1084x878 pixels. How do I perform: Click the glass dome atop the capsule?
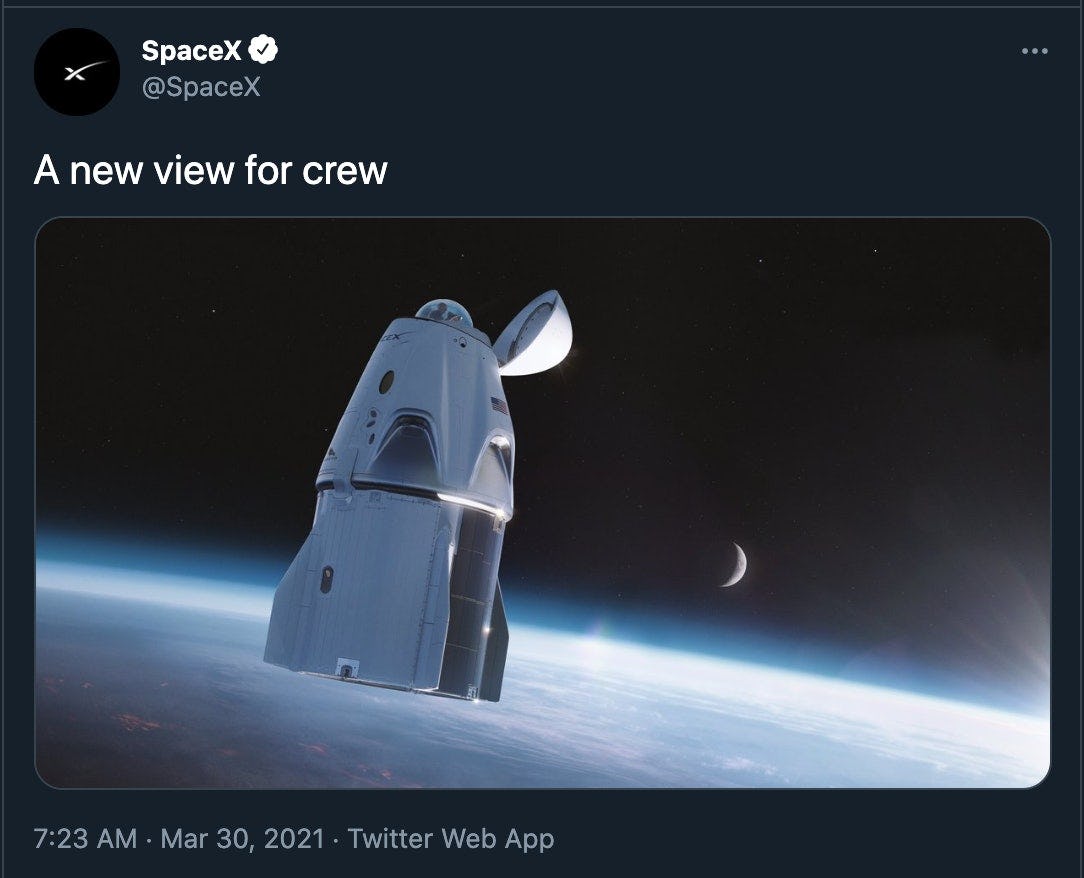(x=443, y=311)
